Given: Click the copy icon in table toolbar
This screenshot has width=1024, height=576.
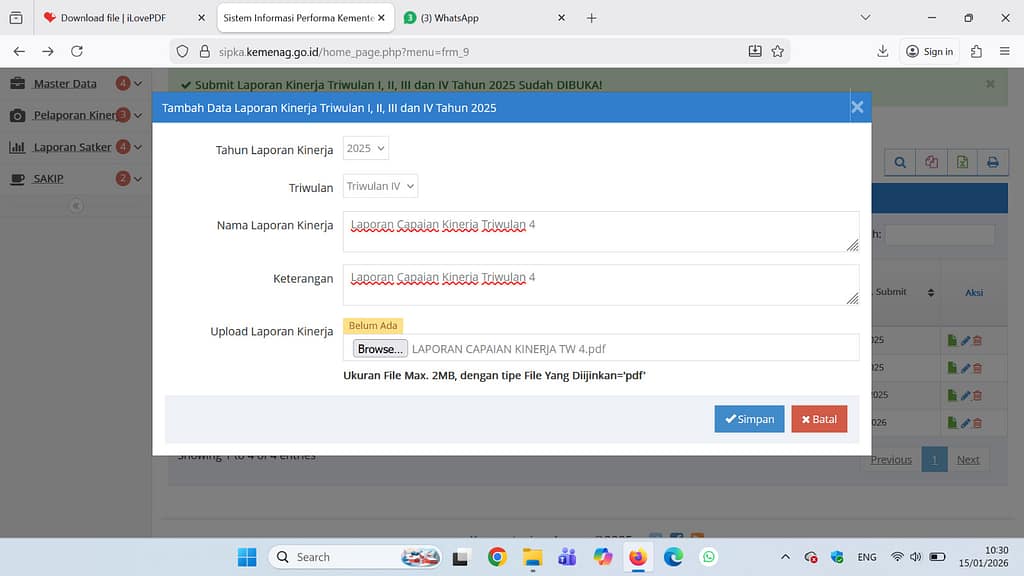Looking at the screenshot, I should (x=931, y=163).
